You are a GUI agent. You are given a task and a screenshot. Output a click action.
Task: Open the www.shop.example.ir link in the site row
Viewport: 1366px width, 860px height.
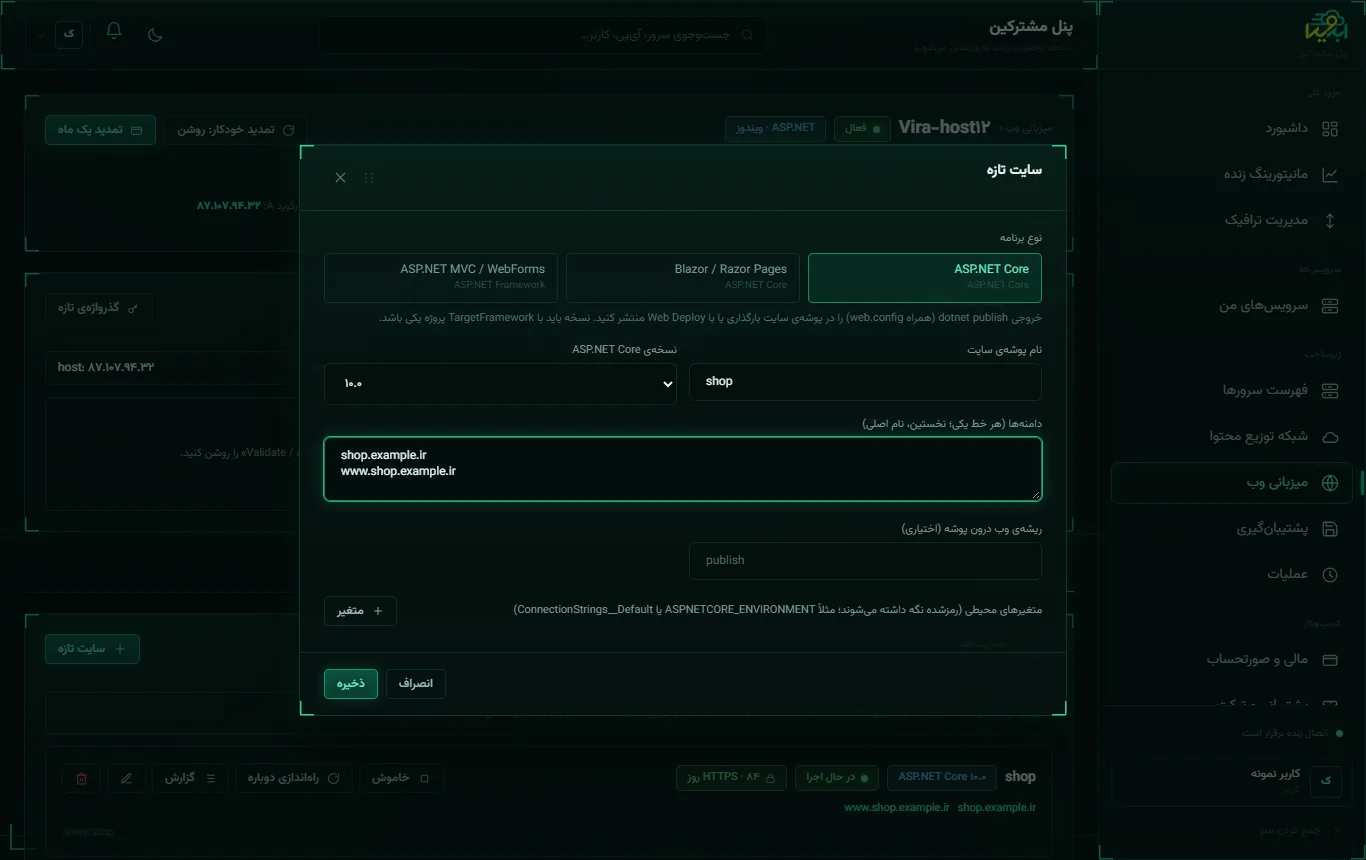point(897,807)
